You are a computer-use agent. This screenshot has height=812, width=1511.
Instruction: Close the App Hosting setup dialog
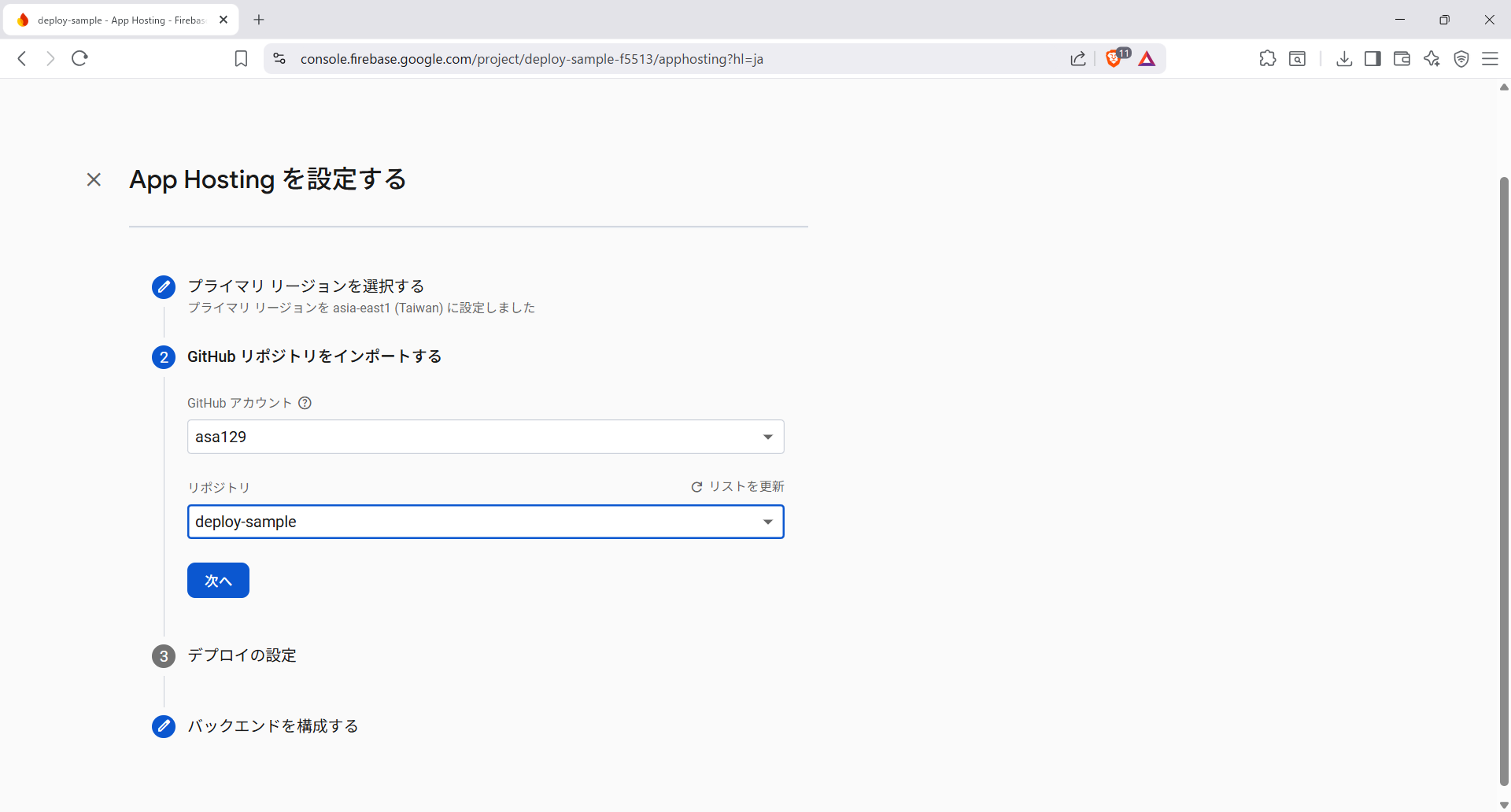coord(94,179)
